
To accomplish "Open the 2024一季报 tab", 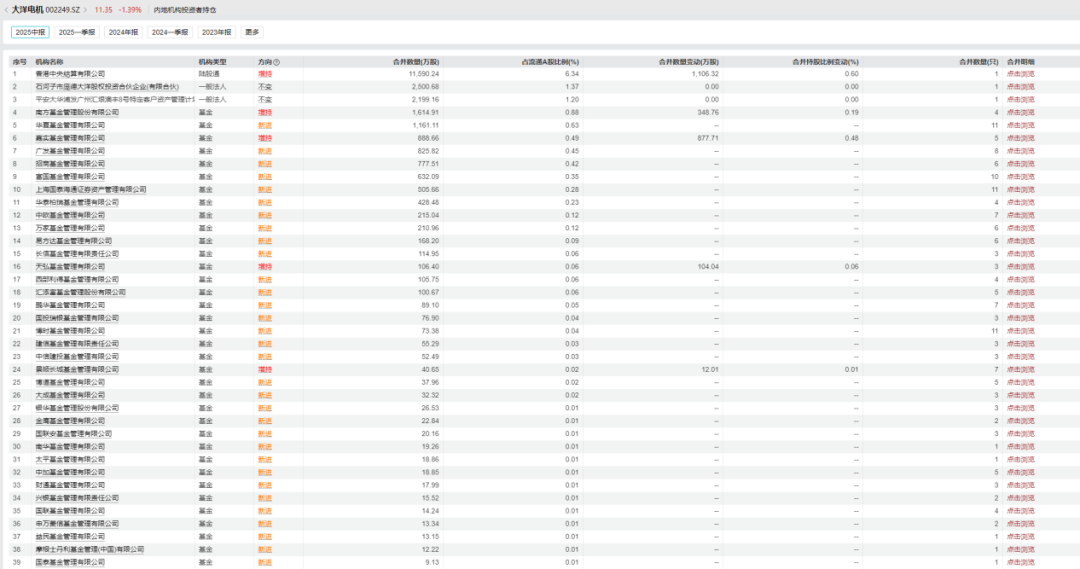I will click(x=170, y=32).
